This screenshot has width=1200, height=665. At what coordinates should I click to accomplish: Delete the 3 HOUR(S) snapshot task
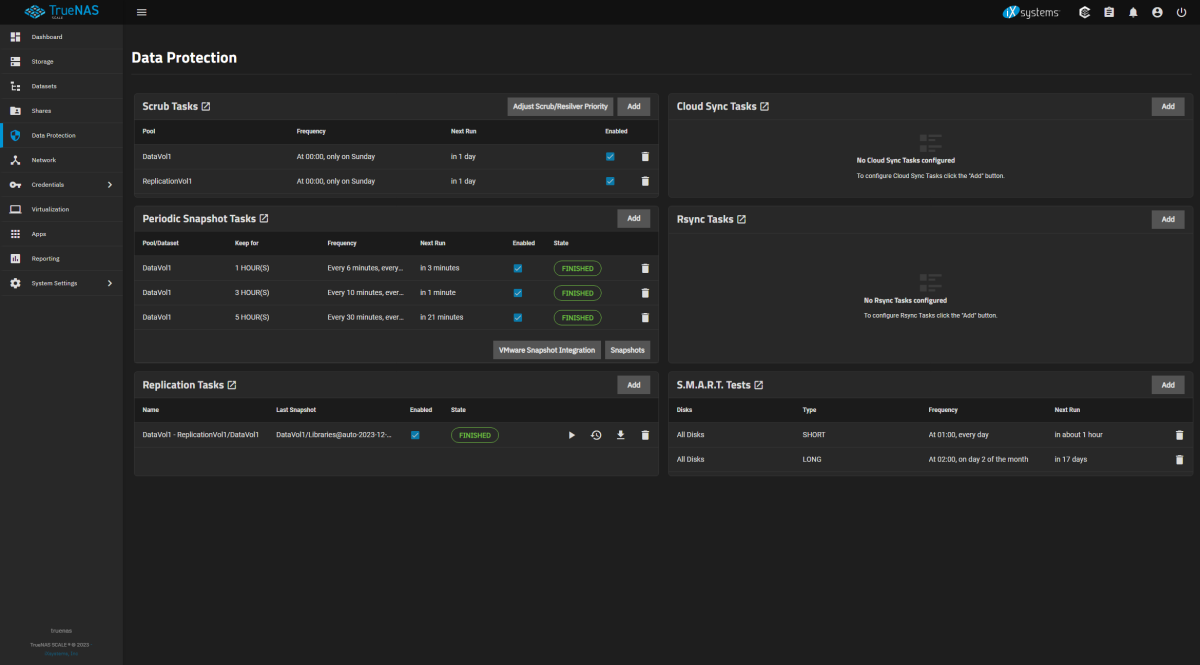pyautogui.click(x=645, y=293)
